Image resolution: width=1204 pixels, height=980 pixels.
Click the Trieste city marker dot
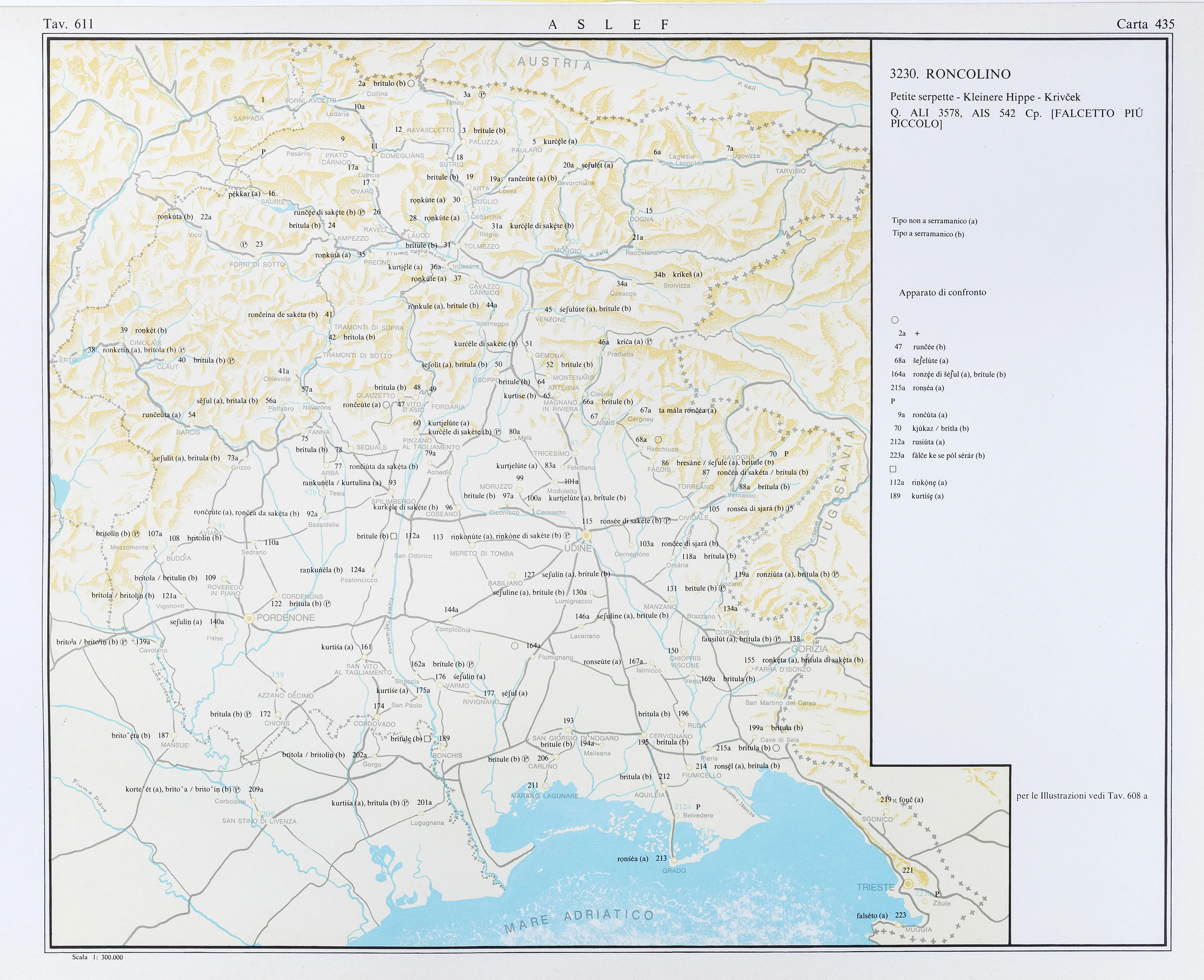tap(908, 884)
